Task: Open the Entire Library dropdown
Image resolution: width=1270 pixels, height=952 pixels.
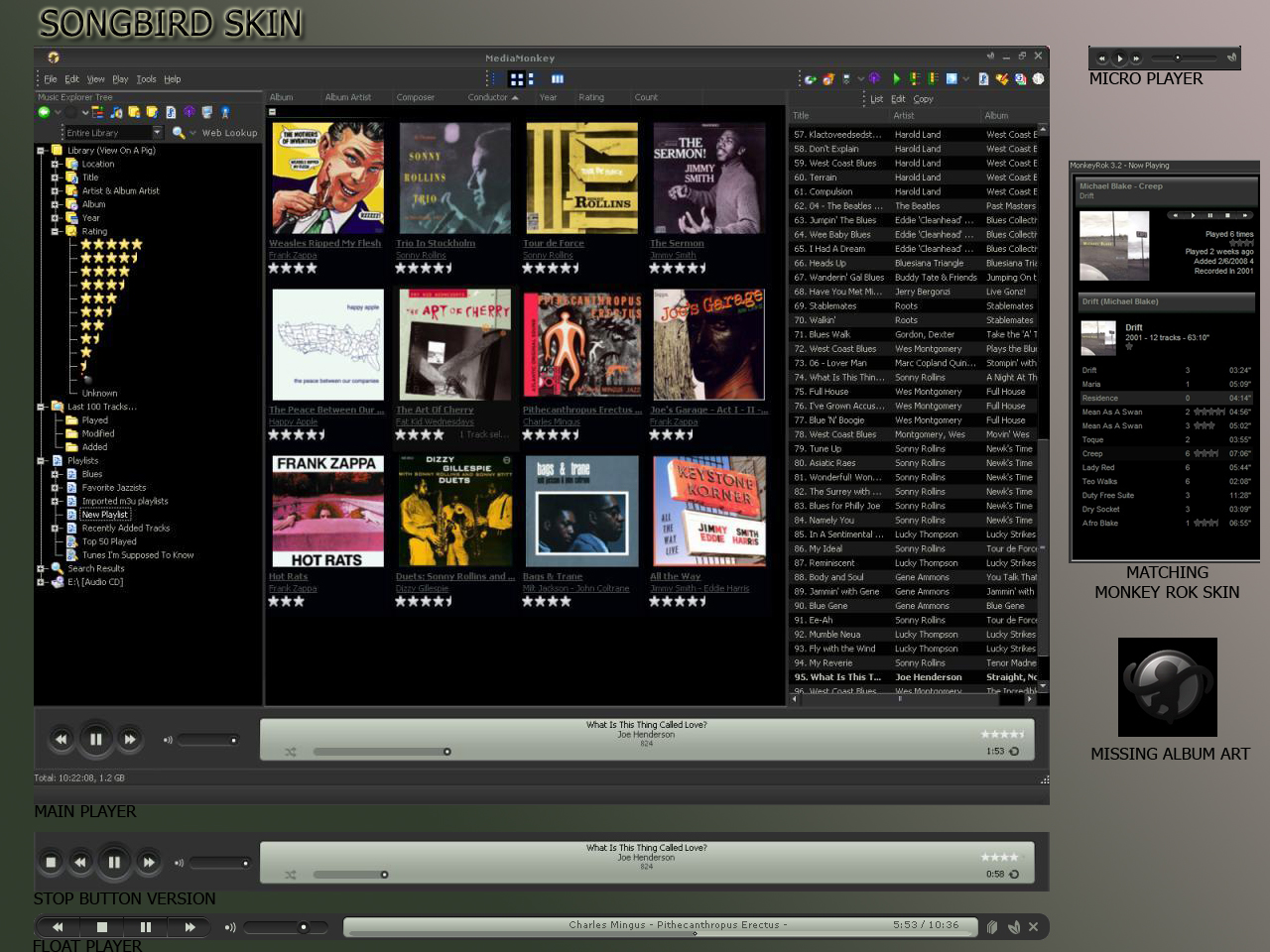Action: pos(157,132)
